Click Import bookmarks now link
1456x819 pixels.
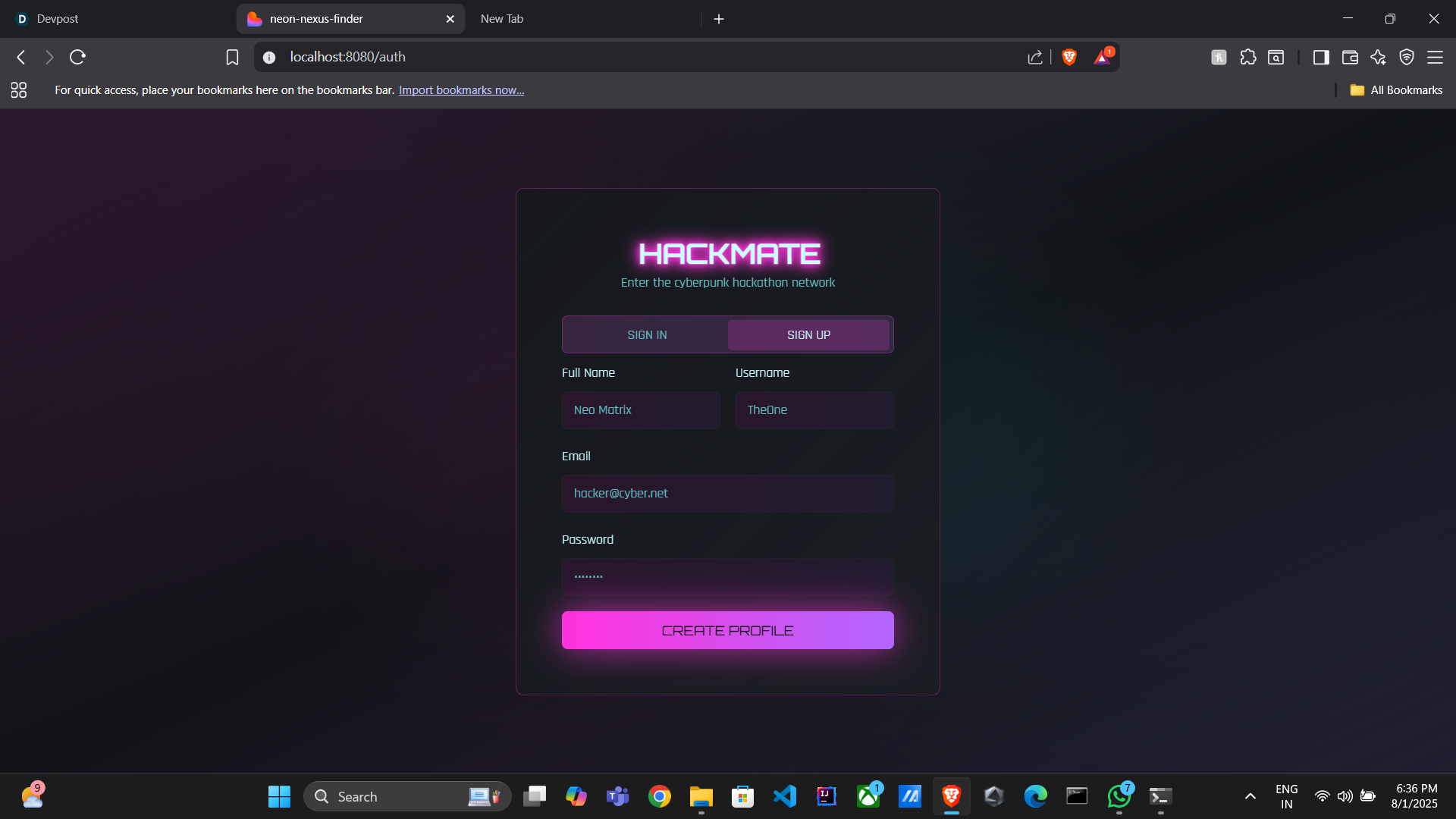pos(461,90)
